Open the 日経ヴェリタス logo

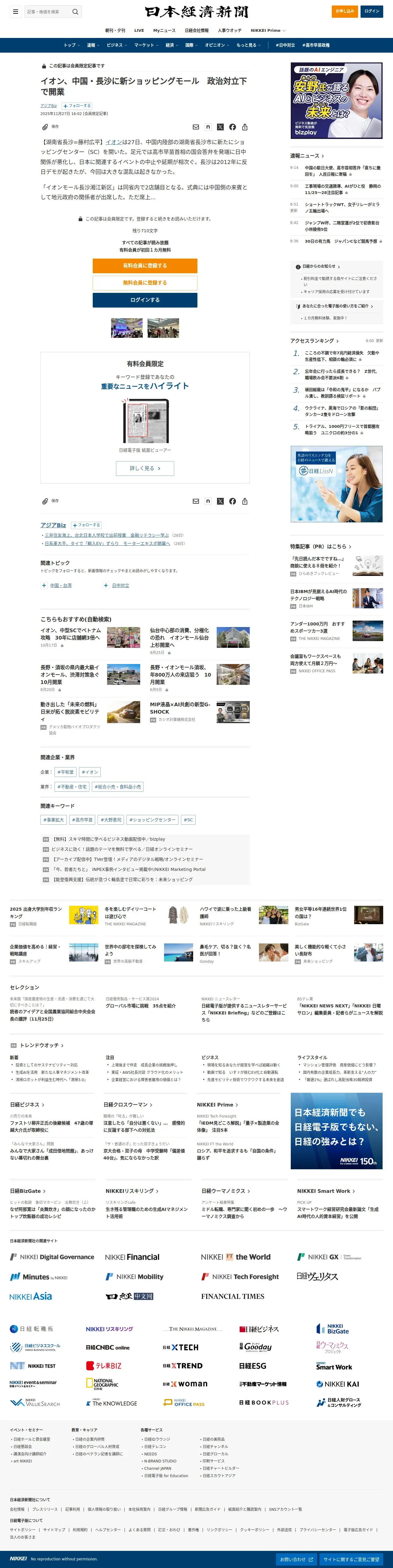click(317, 1276)
